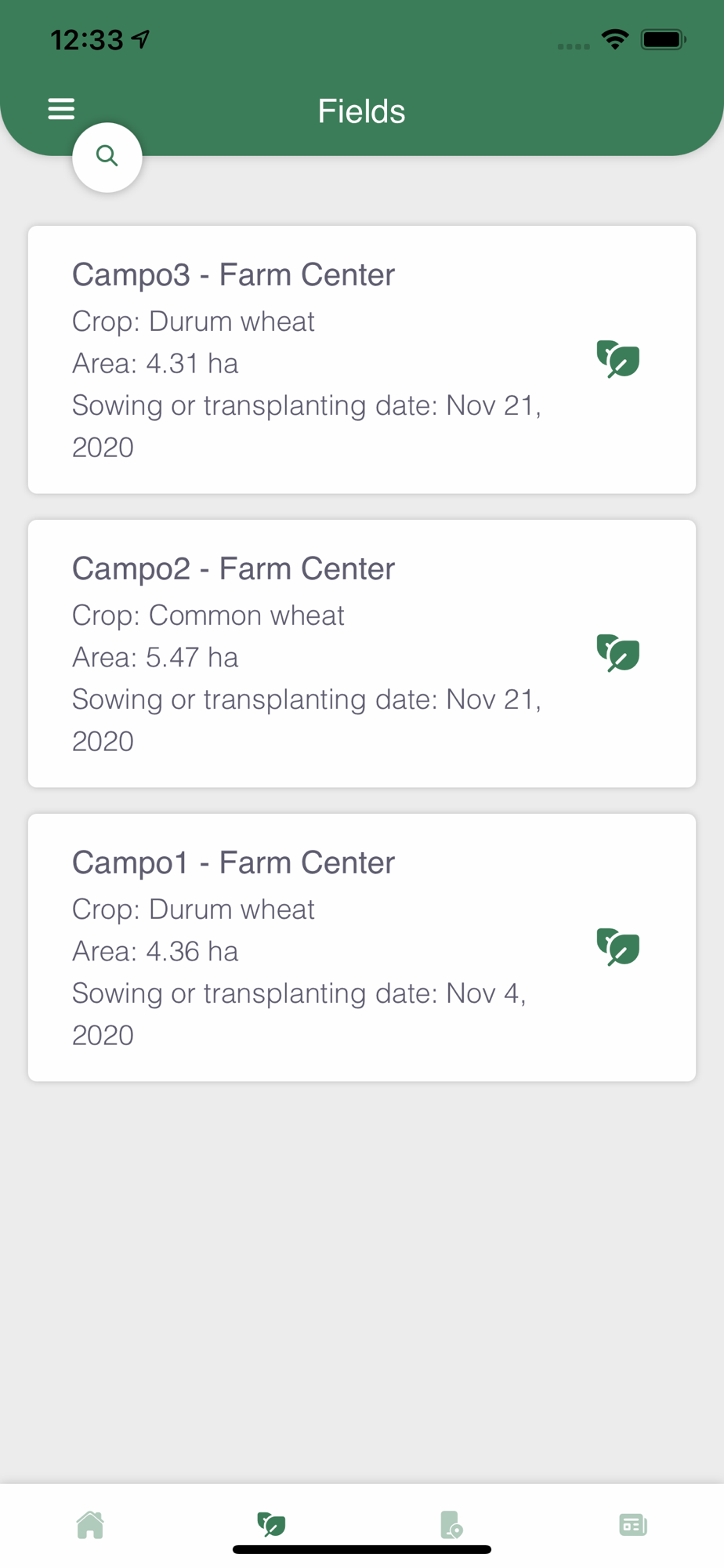The height and width of the screenshot is (1568, 724).
Task: Tap Campo1's Nov 4 sowing date line
Action: point(299,993)
